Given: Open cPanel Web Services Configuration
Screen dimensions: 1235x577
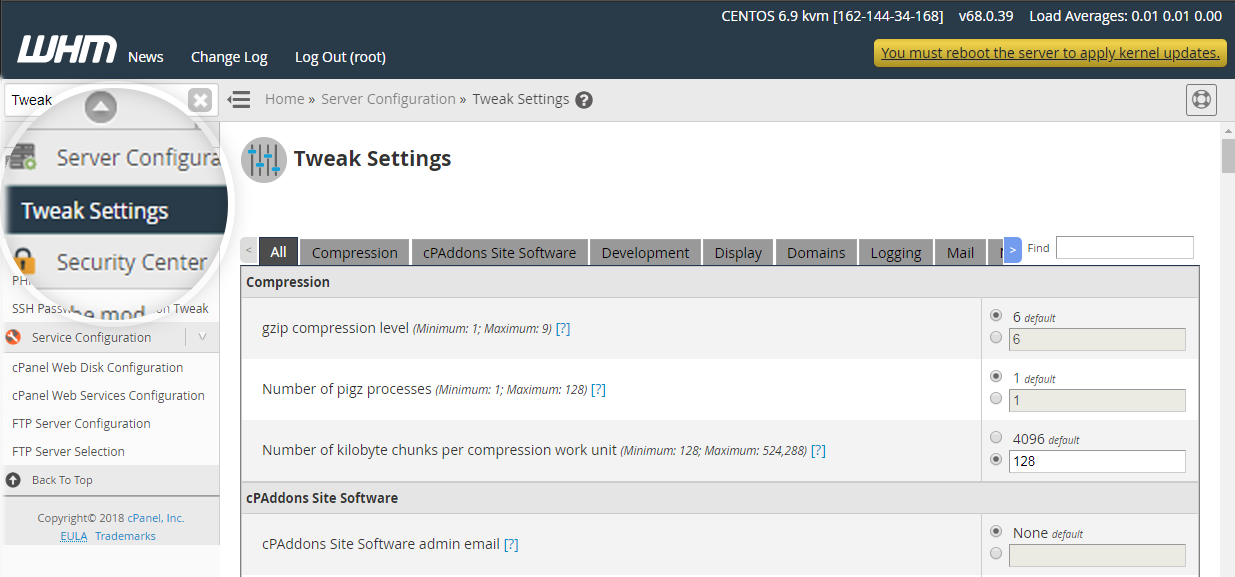Looking at the screenshot, I should pyautogui.click(x=108, y=395).
